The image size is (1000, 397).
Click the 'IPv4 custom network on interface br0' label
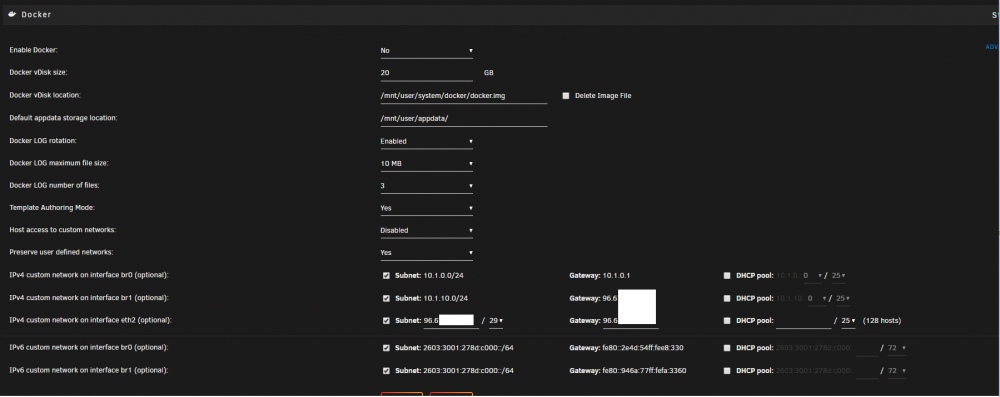click(x=89, y=275)
